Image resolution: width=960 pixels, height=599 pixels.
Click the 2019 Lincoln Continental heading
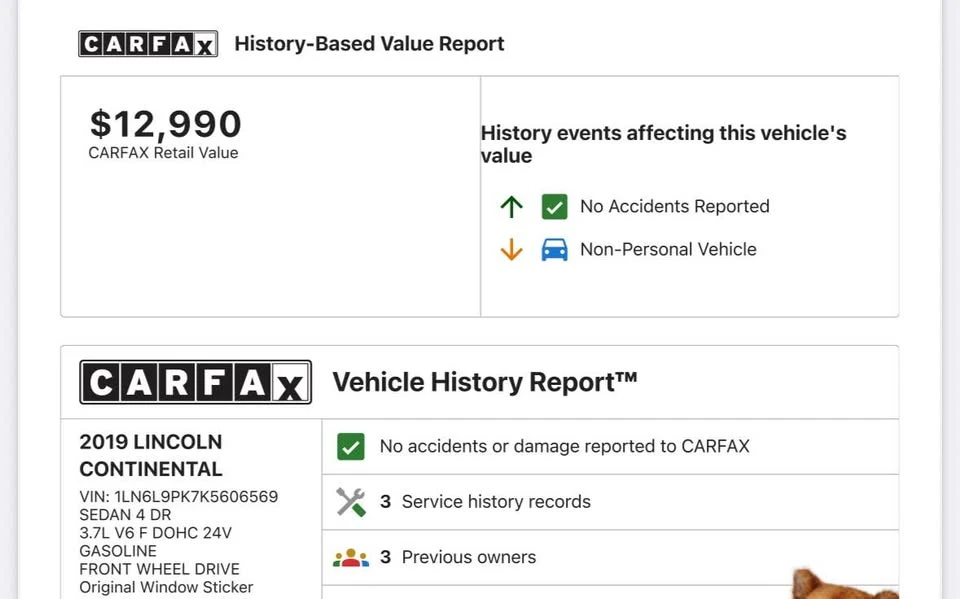[151, 455]
